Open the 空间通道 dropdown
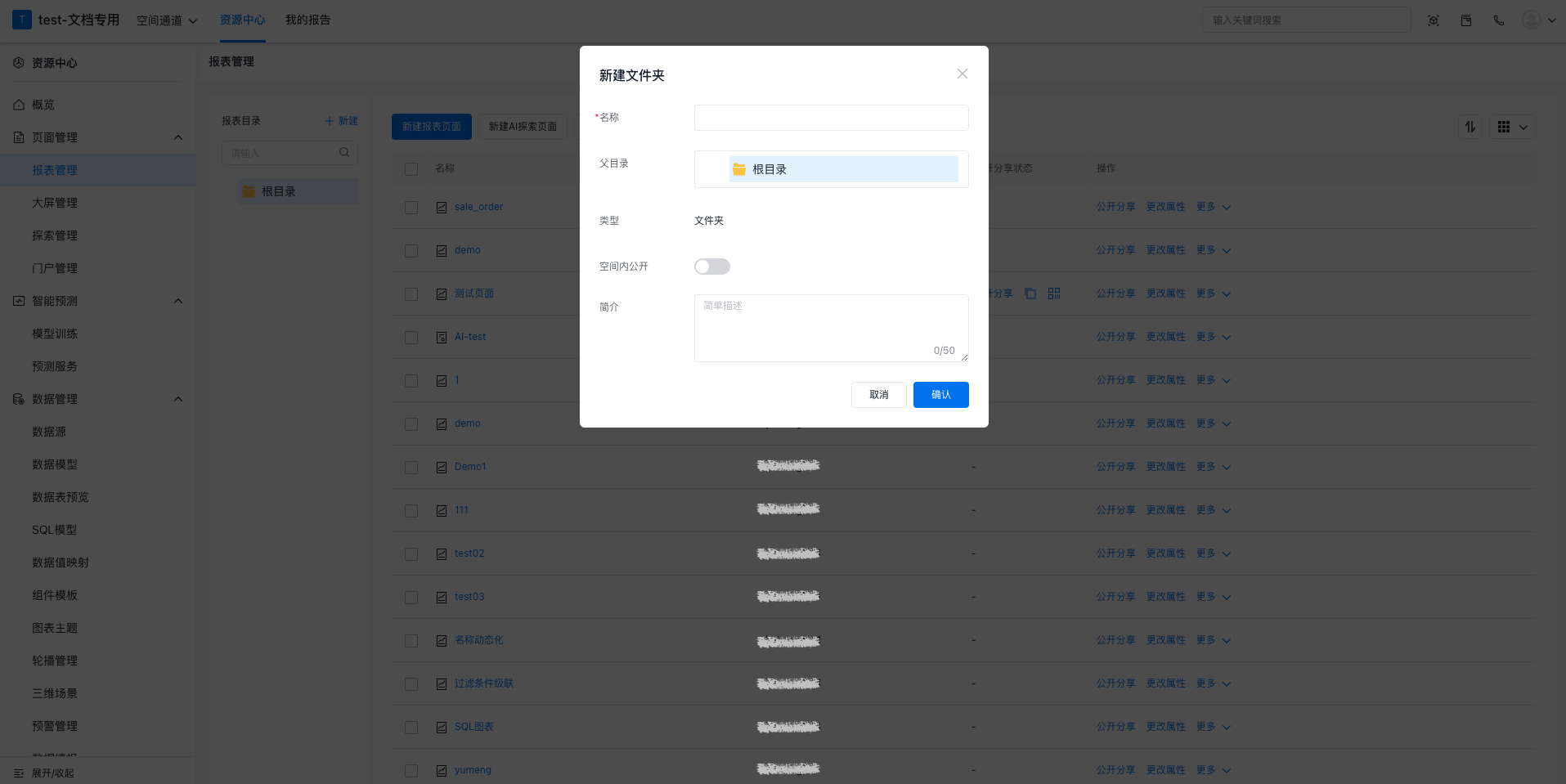The height and width of the screenshot is (784, 1566). pyautogui.click(x=167, y=20)
